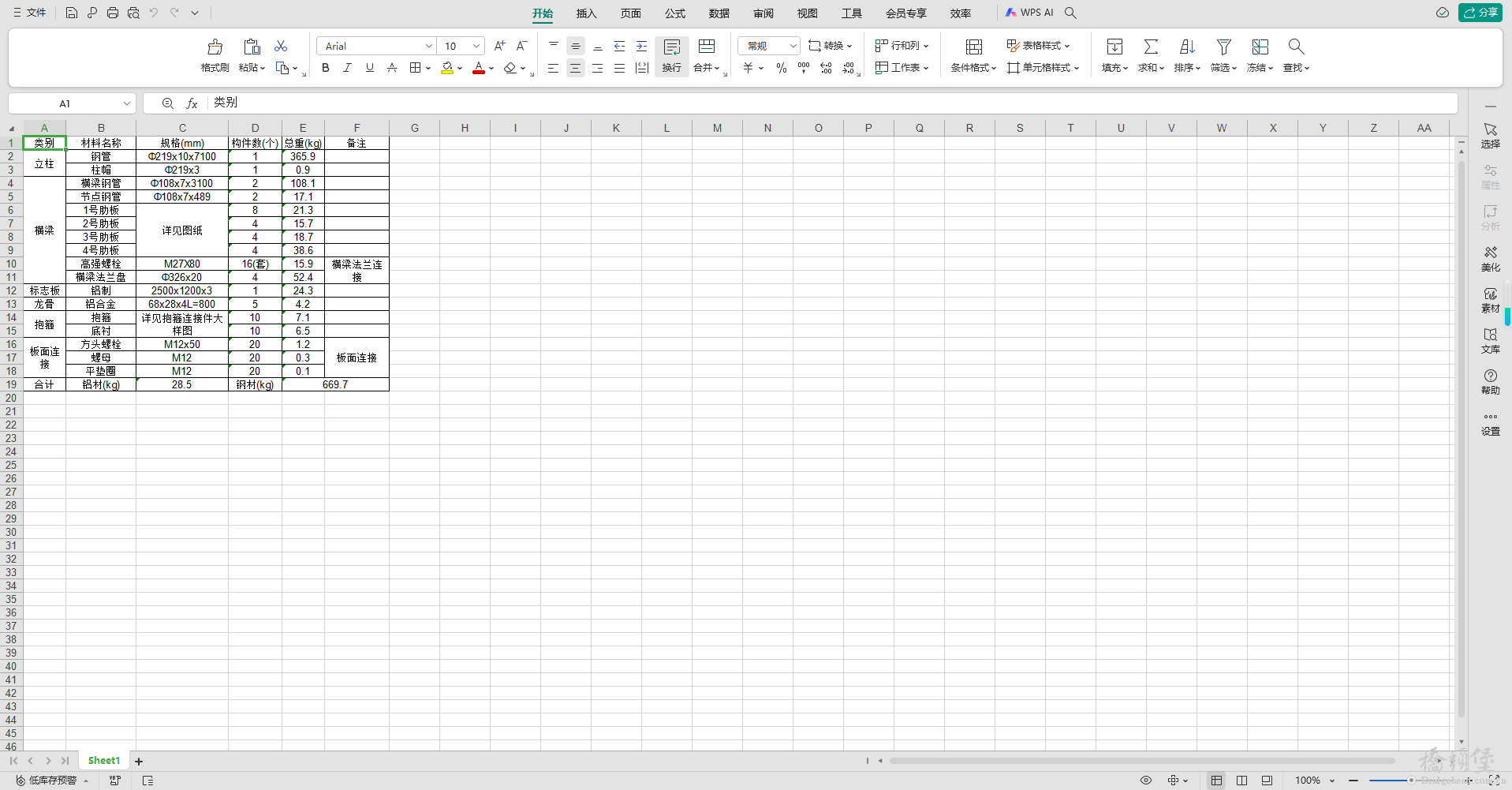Toggle bold formatting
1512x790 pixels.
pyautogui.click(x=325, y=68)
